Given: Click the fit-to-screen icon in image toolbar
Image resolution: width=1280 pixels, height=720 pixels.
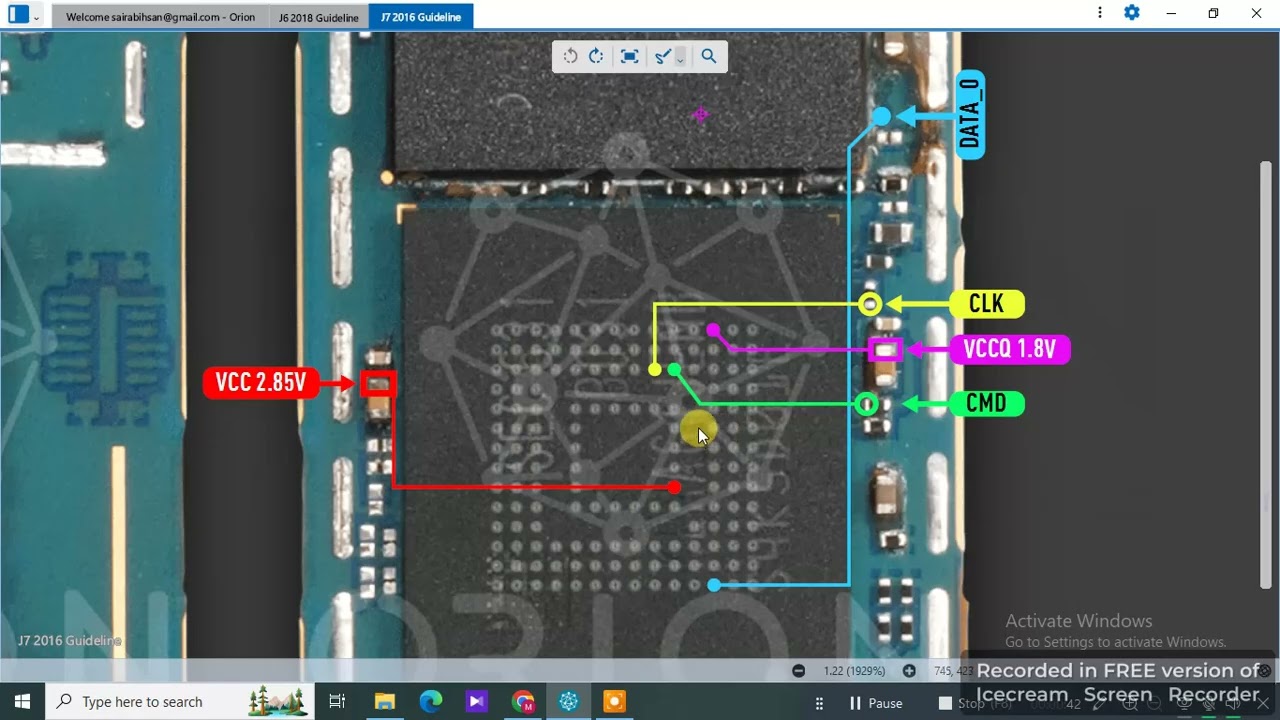Looking at the screenshot, I should [x=629, y=57].
